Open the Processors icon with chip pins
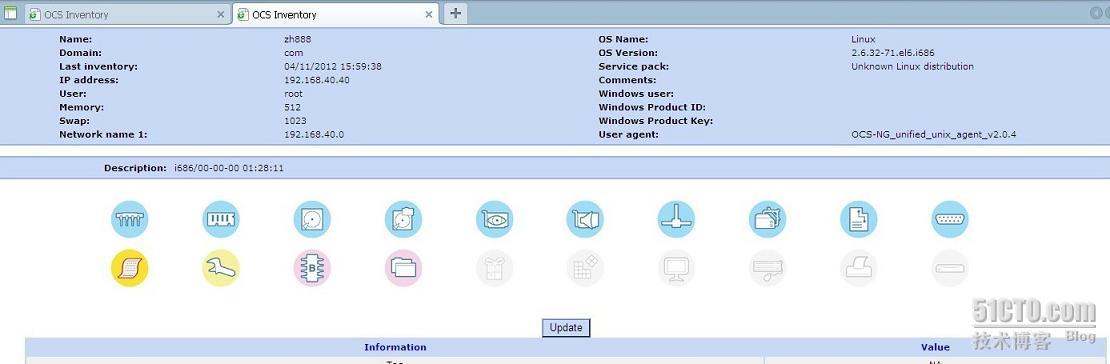Screen dimensions: 1110x364 (x=130, y=220)
